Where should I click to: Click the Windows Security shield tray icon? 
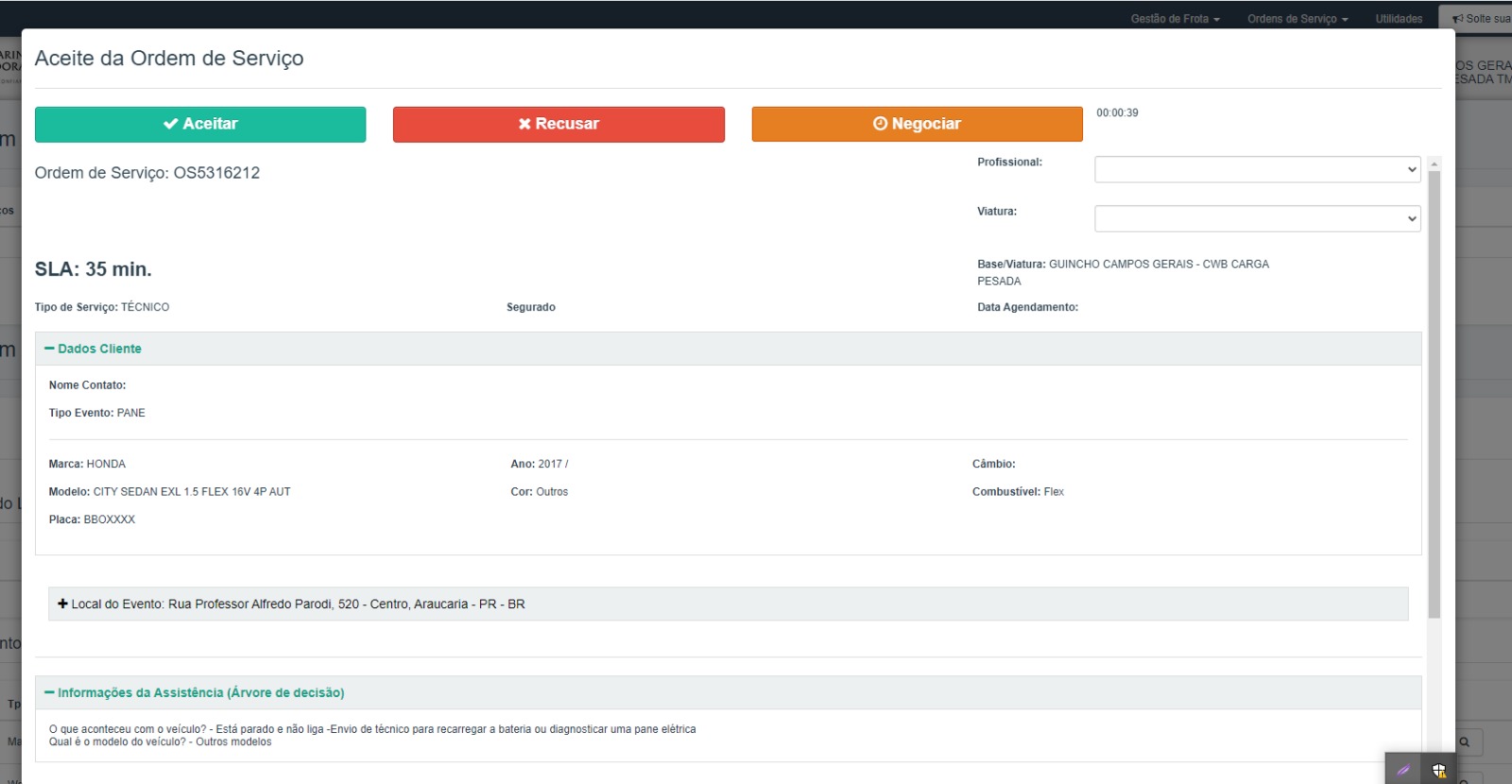(1438, 770)
